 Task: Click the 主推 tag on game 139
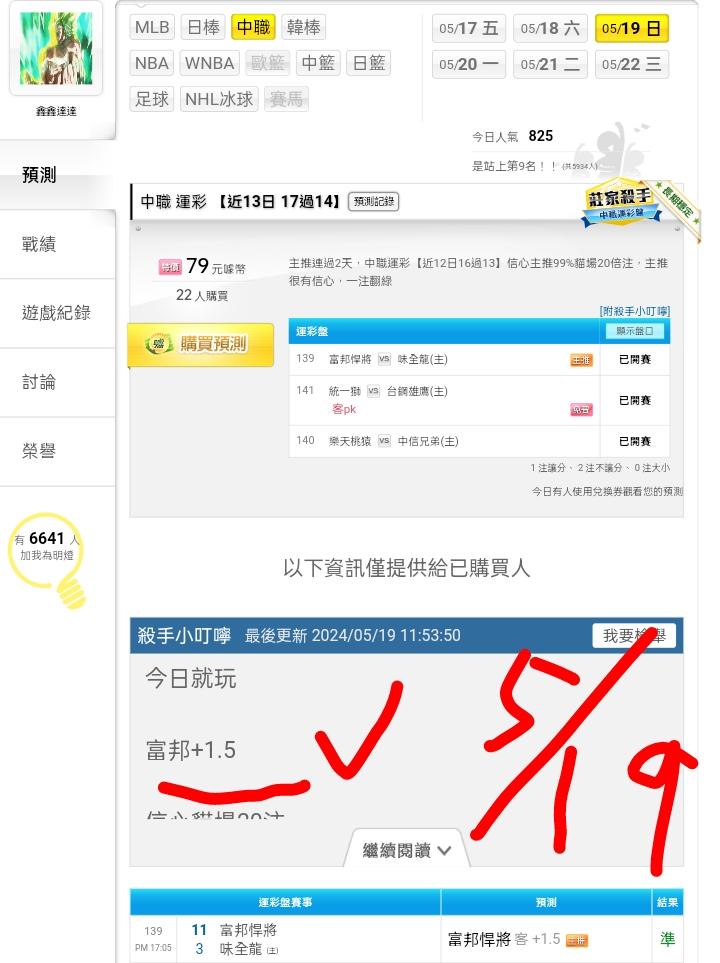(x=581, y=361)
